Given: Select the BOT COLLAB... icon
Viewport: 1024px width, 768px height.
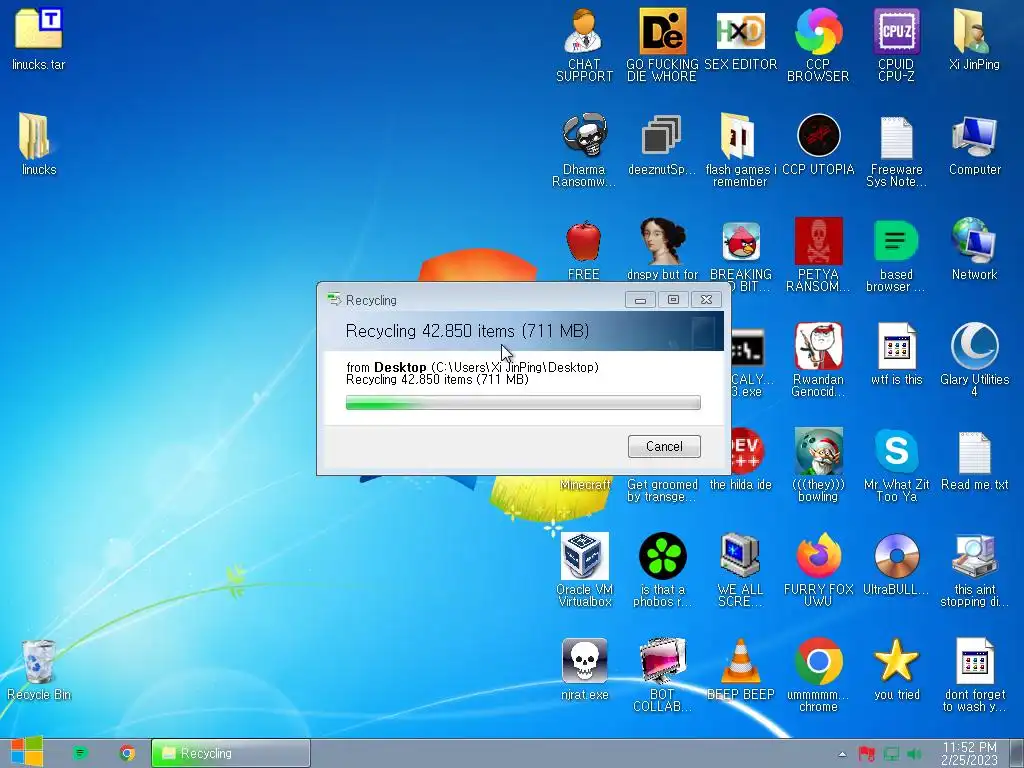Looking at the screenshot, I should click(662, 676).
